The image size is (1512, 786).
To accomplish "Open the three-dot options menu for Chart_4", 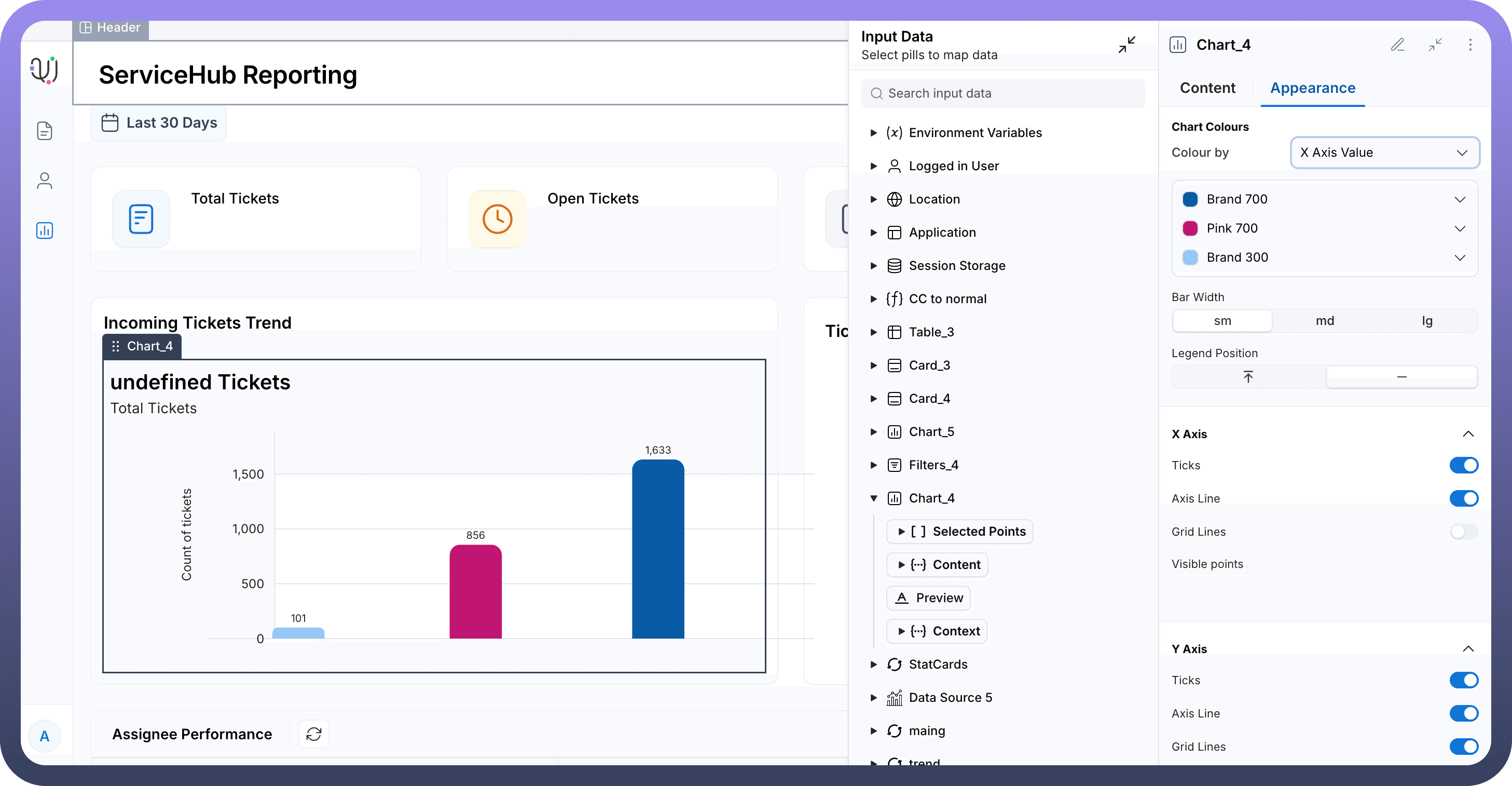I will pyautogui.click(x=1470, y=45).
